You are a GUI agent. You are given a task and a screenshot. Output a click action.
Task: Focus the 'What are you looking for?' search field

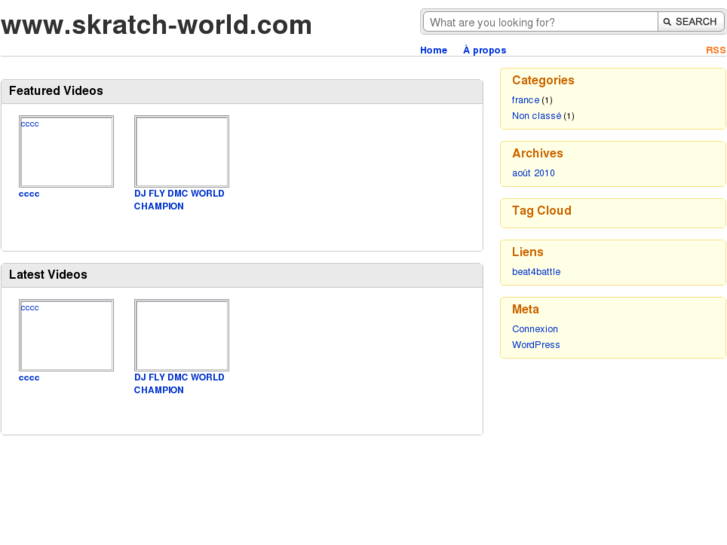541,22
